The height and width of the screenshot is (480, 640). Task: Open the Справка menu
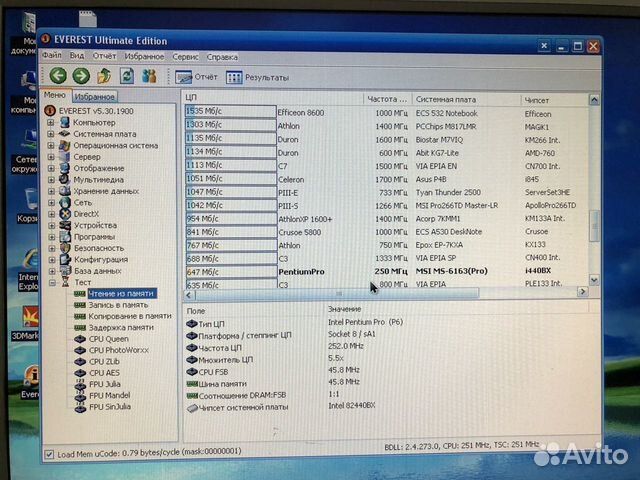[x=222, y=57]
